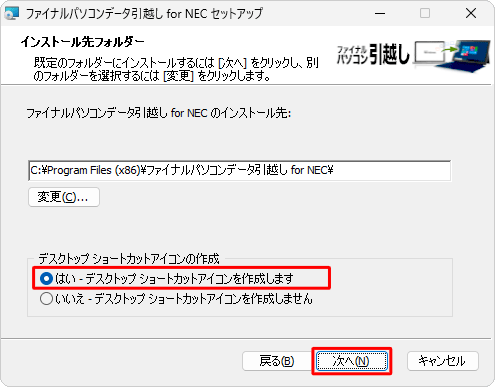The width and height of the screenshot is (495, 387).
Task: Click the デスクトップ ショートカットアイコンの作成 group label
Action: click(x=129, y=259)
